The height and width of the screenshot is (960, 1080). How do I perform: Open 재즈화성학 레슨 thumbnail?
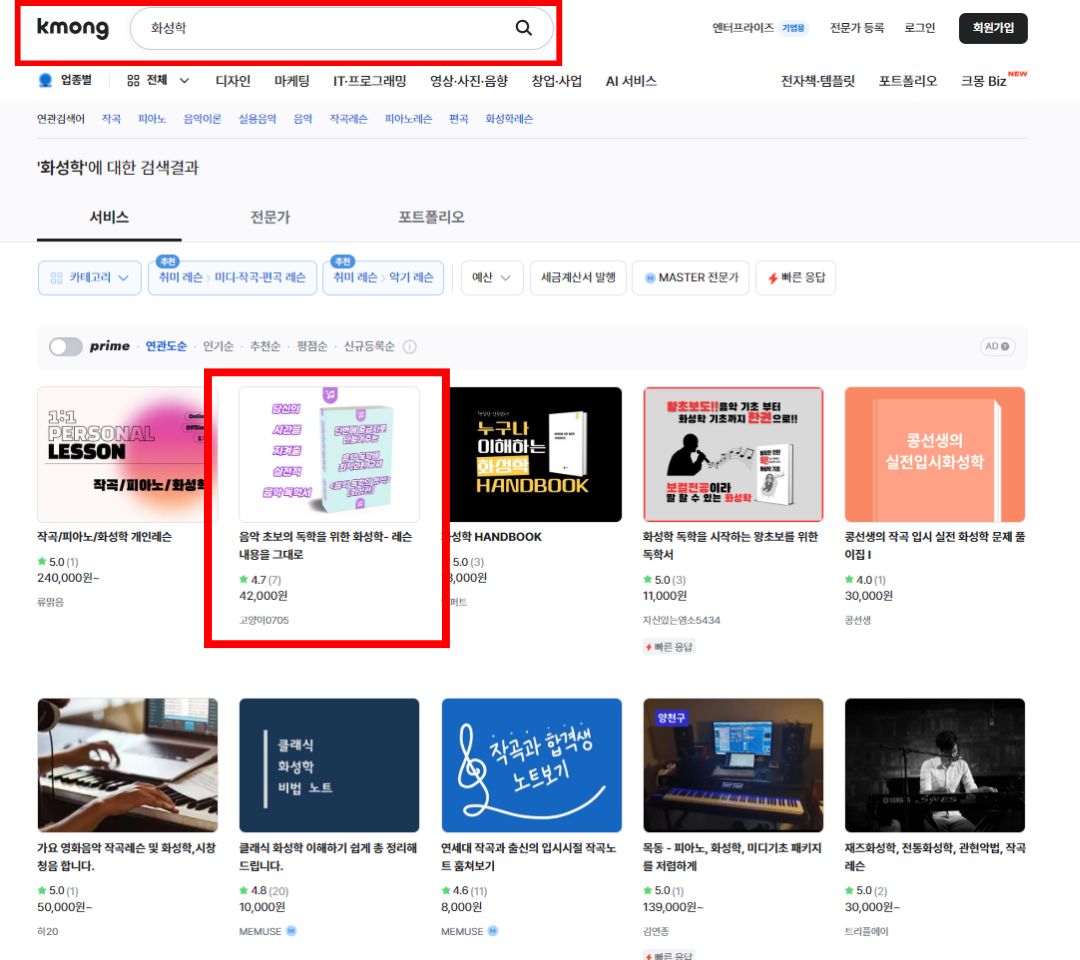pos(935,765)
